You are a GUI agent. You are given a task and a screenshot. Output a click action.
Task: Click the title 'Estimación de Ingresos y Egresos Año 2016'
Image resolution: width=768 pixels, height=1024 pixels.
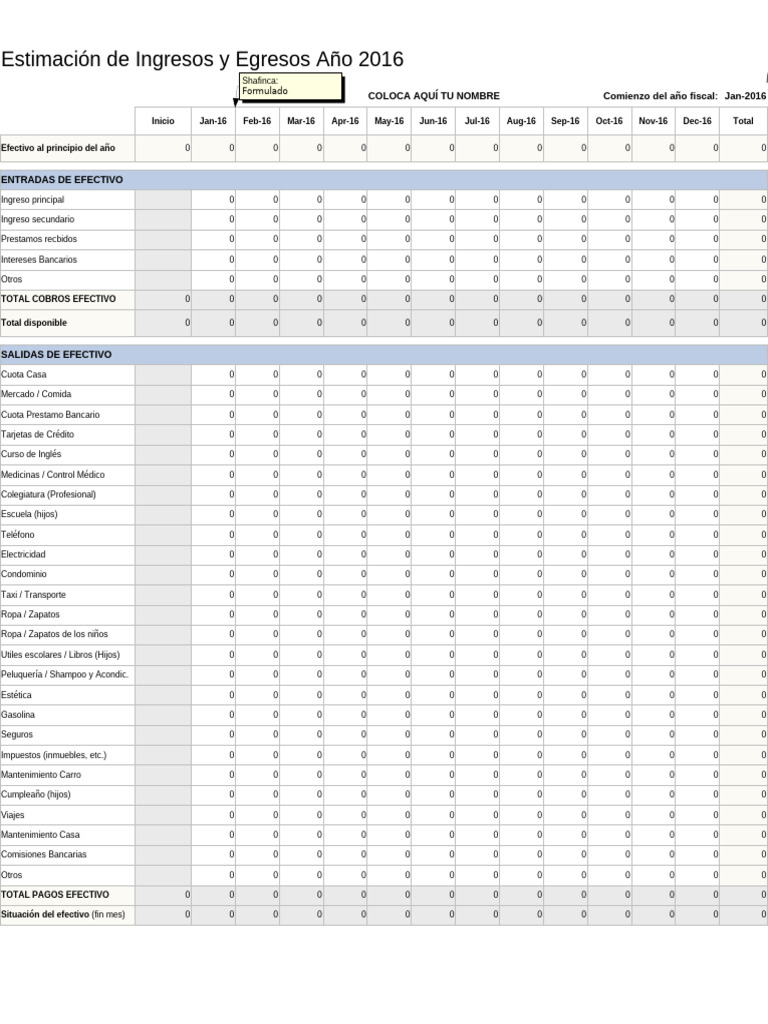point(202,59)
